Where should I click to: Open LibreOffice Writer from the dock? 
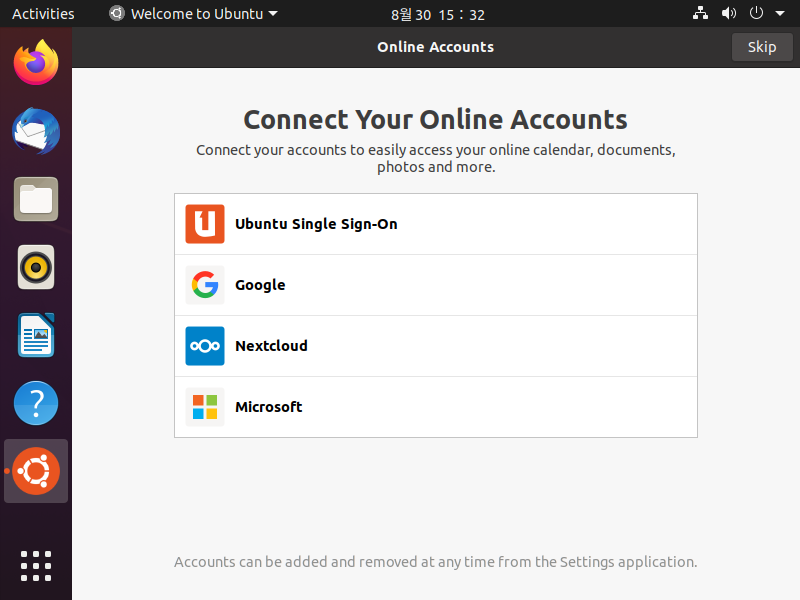(x=36, y=335)
